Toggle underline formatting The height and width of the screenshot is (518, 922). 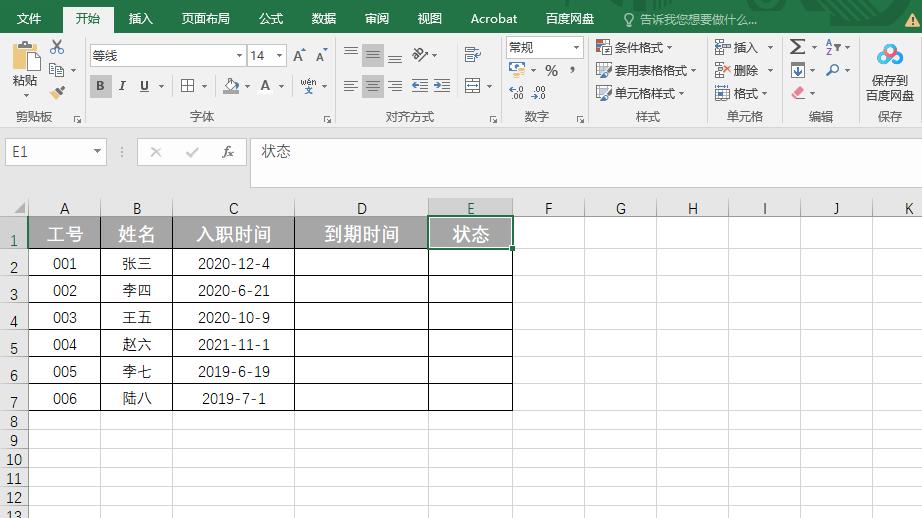point(145,86)
